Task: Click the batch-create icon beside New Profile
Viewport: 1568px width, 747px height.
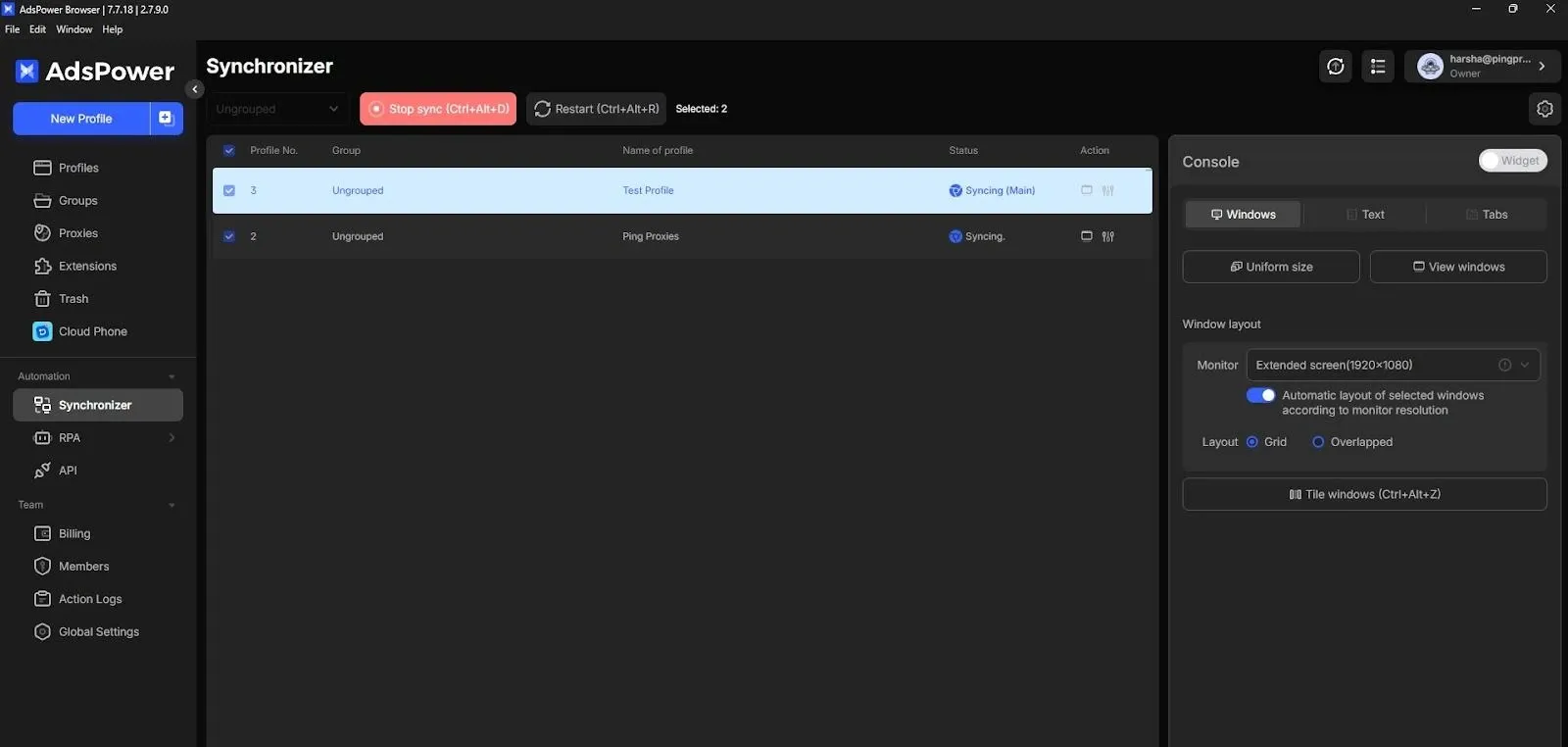Action: pos(167,119)
